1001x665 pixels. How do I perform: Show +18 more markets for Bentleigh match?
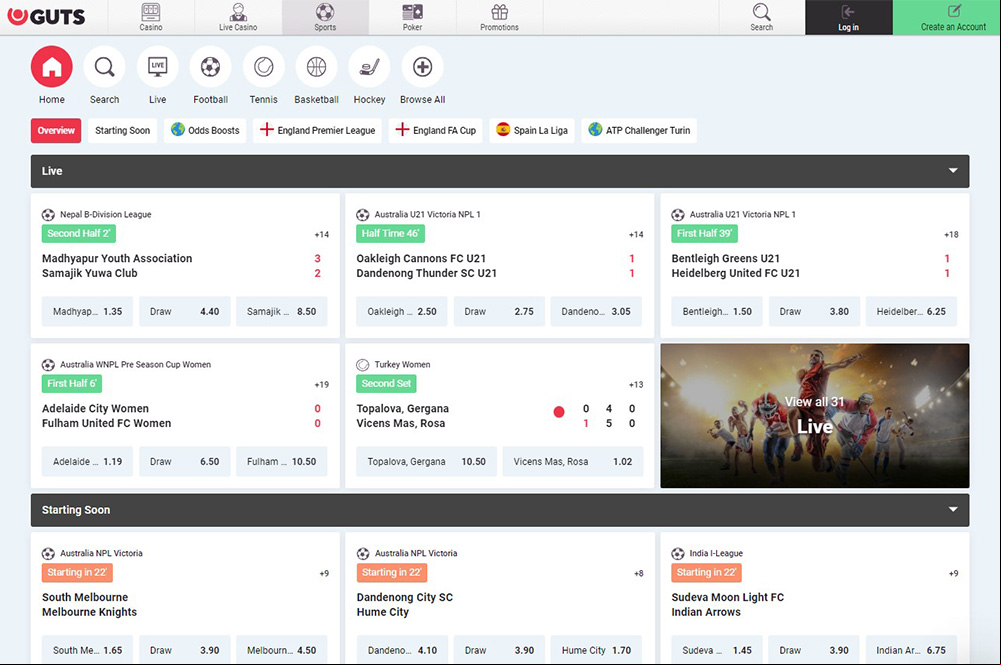[x=951, y=235]
